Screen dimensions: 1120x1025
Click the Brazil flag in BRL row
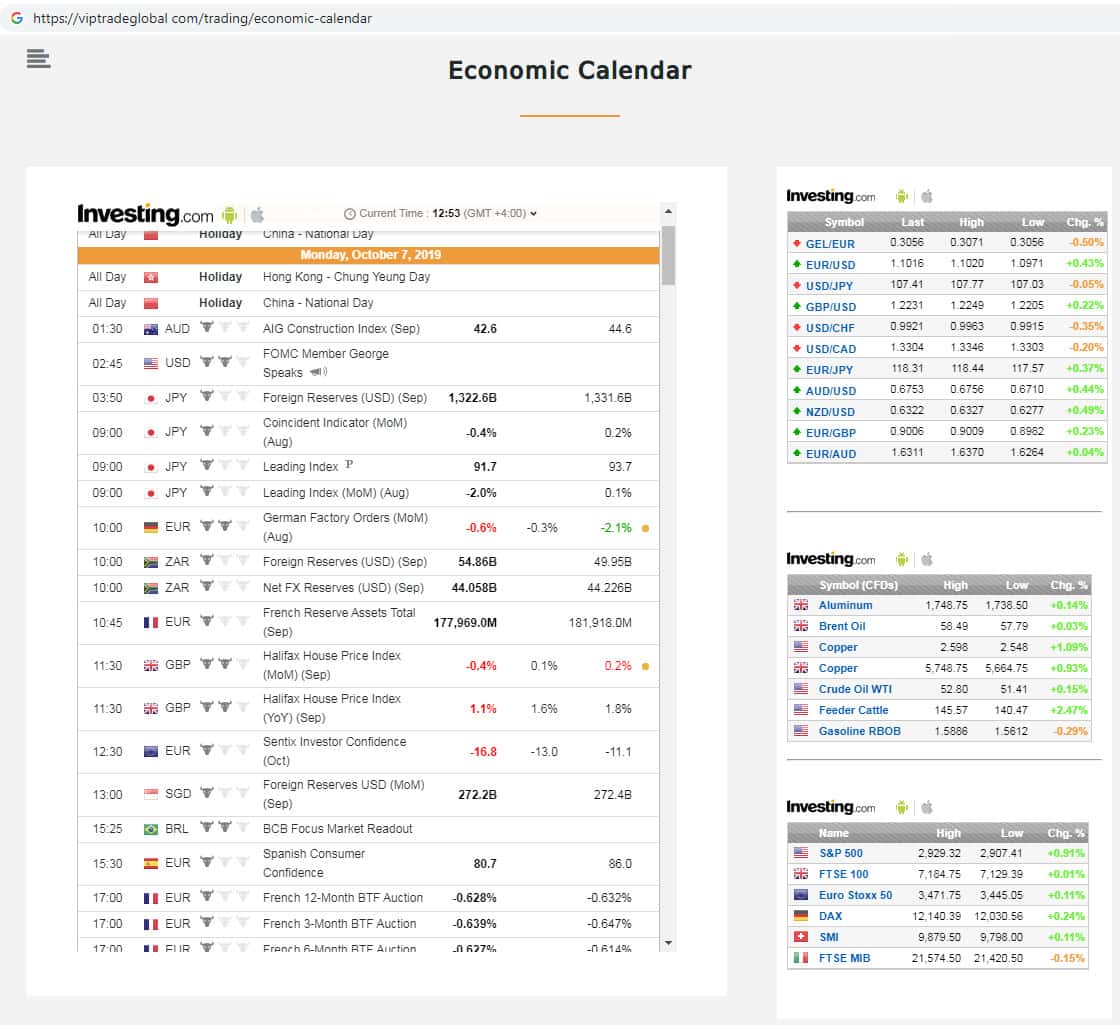(x=151, y=829)
